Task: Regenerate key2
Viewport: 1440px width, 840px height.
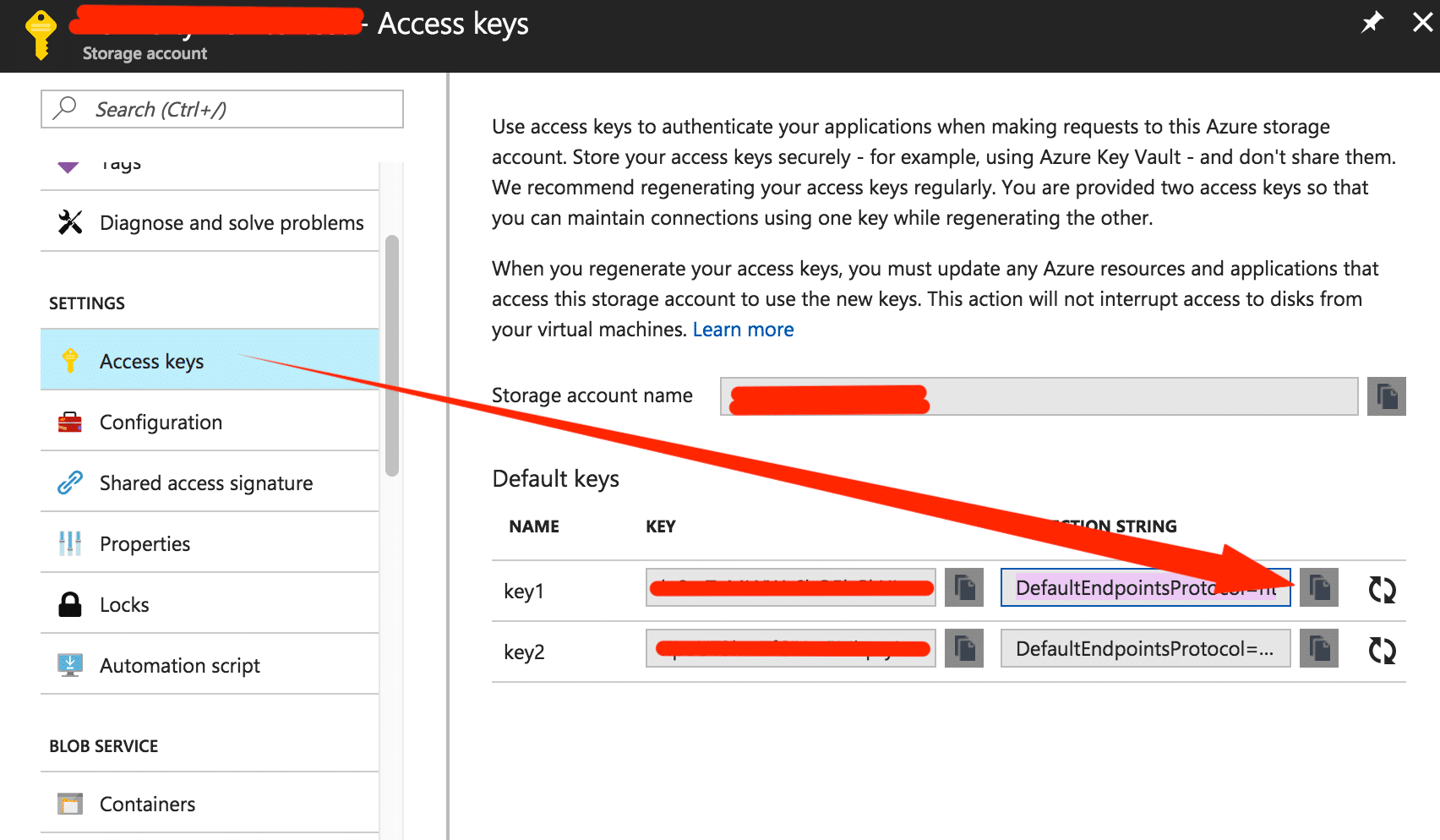Action: point(1383,650)
